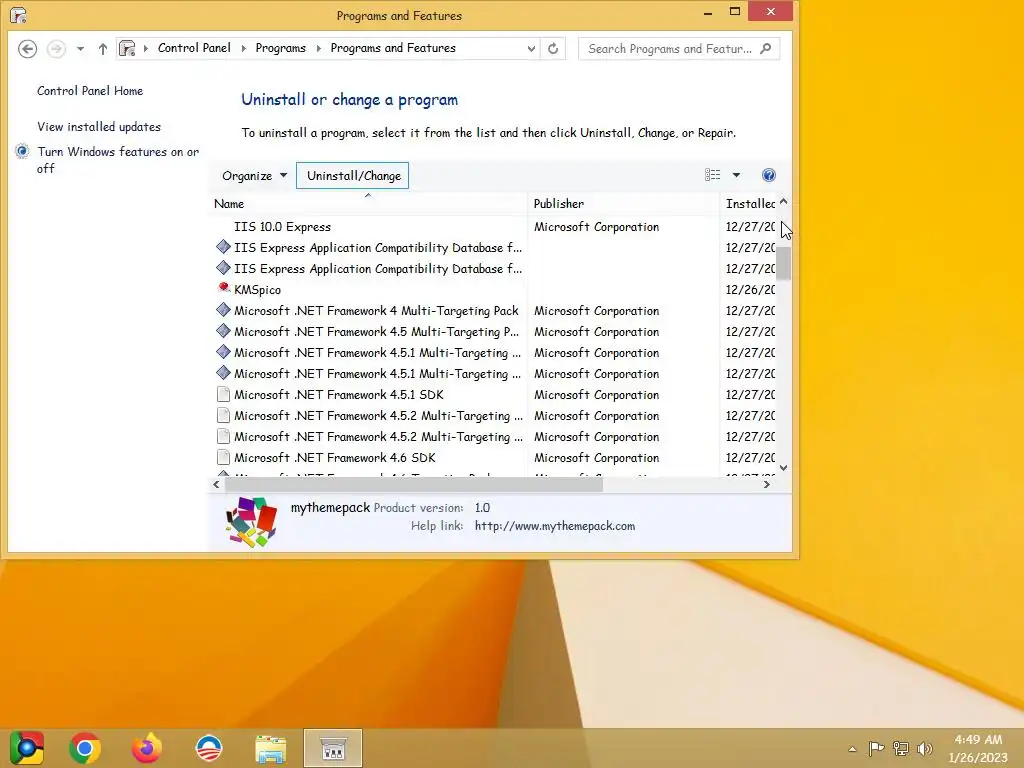Click the active Control Panel taskbar button

[333, 748]
